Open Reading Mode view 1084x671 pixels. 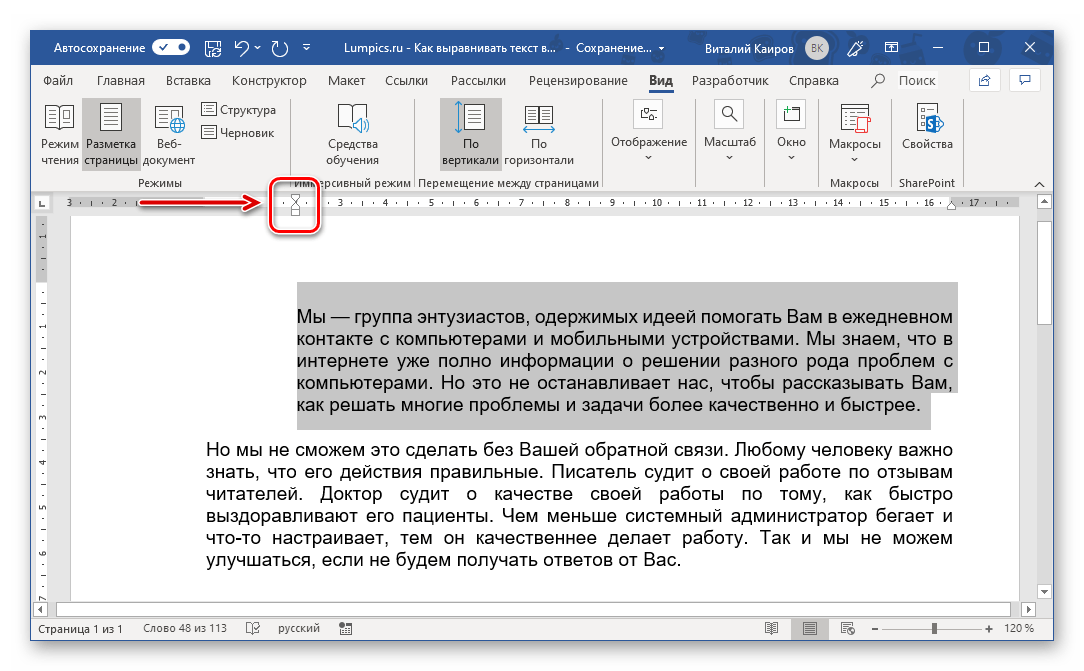click(59, 135)
